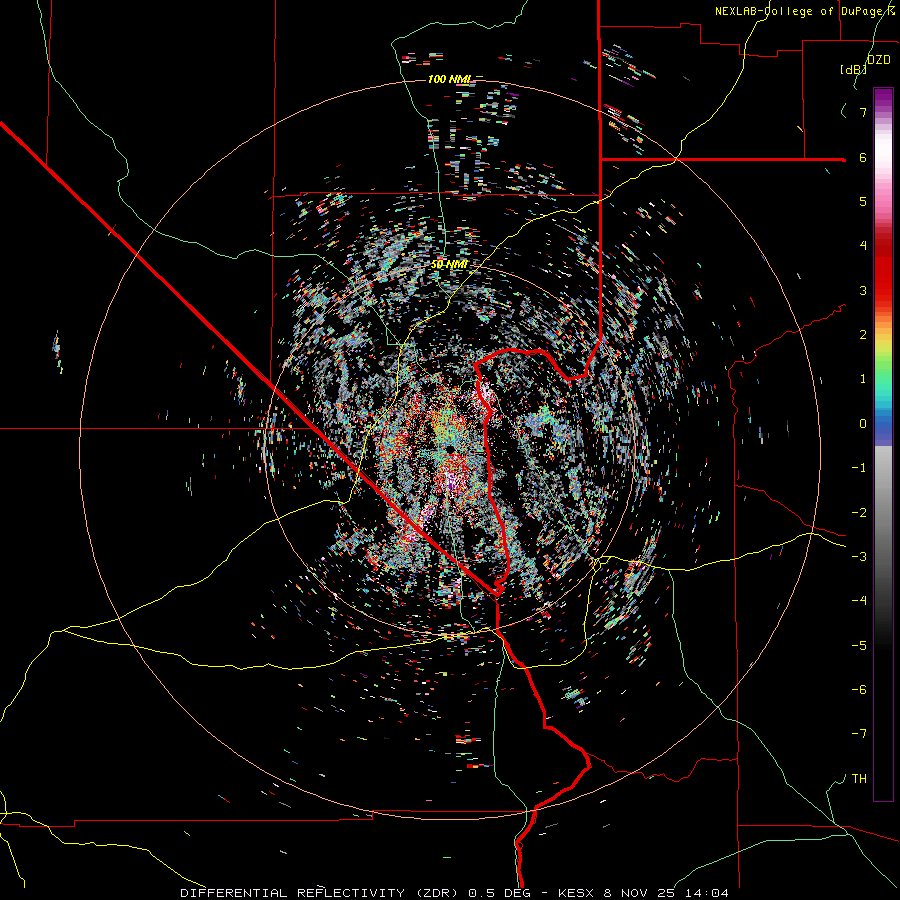Click the Differential Reflectivity caption text
Viewport: 900px width, 900px height.
coord(454,893)
